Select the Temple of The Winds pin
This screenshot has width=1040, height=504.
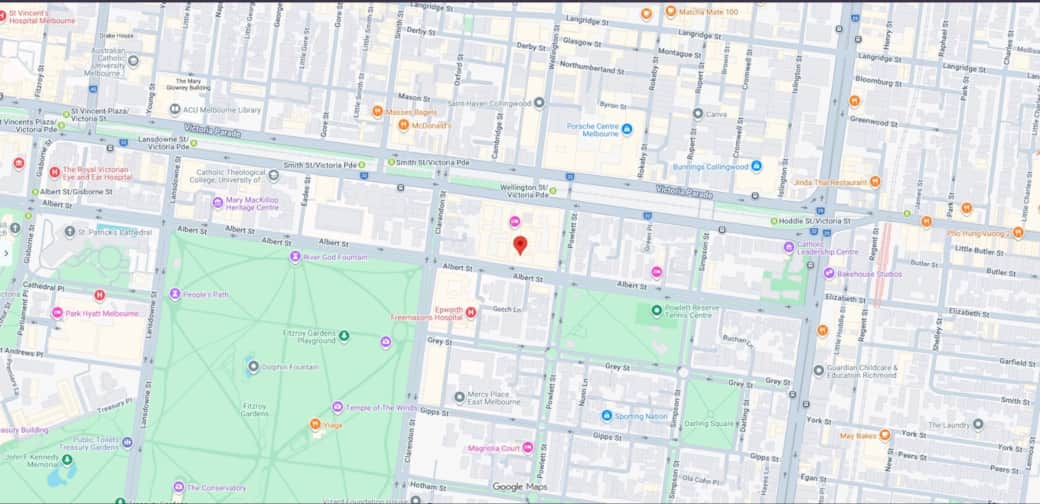coord(338,407)
